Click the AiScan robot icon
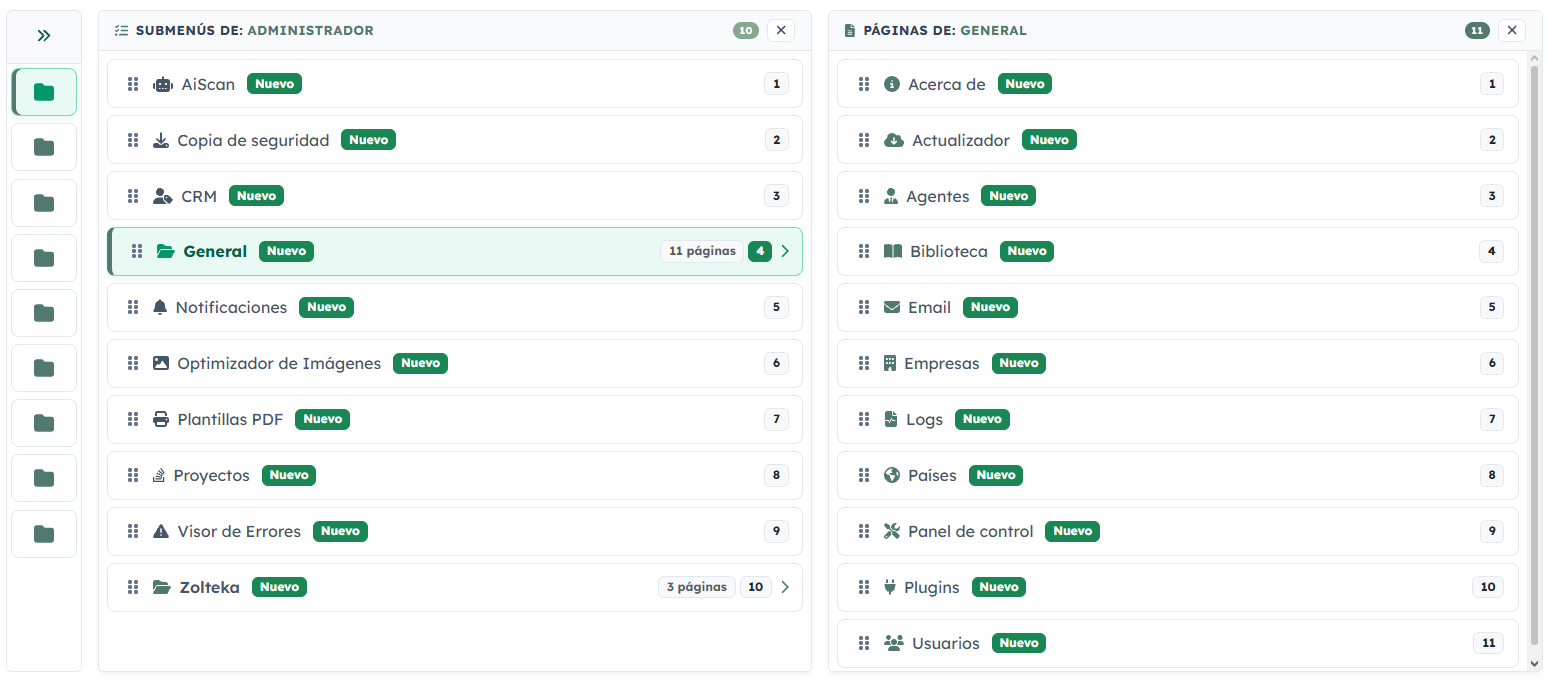1548x687 pixels. pos(162,84)
